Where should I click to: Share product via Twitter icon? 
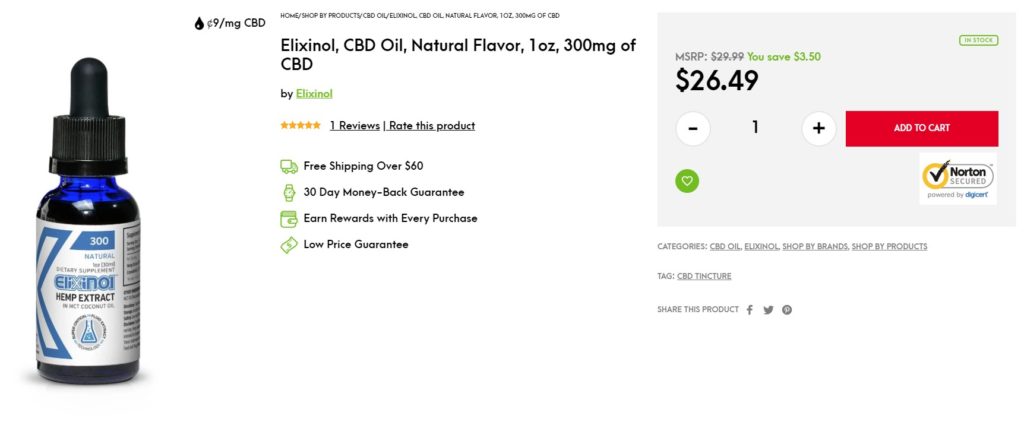(768, 310)
